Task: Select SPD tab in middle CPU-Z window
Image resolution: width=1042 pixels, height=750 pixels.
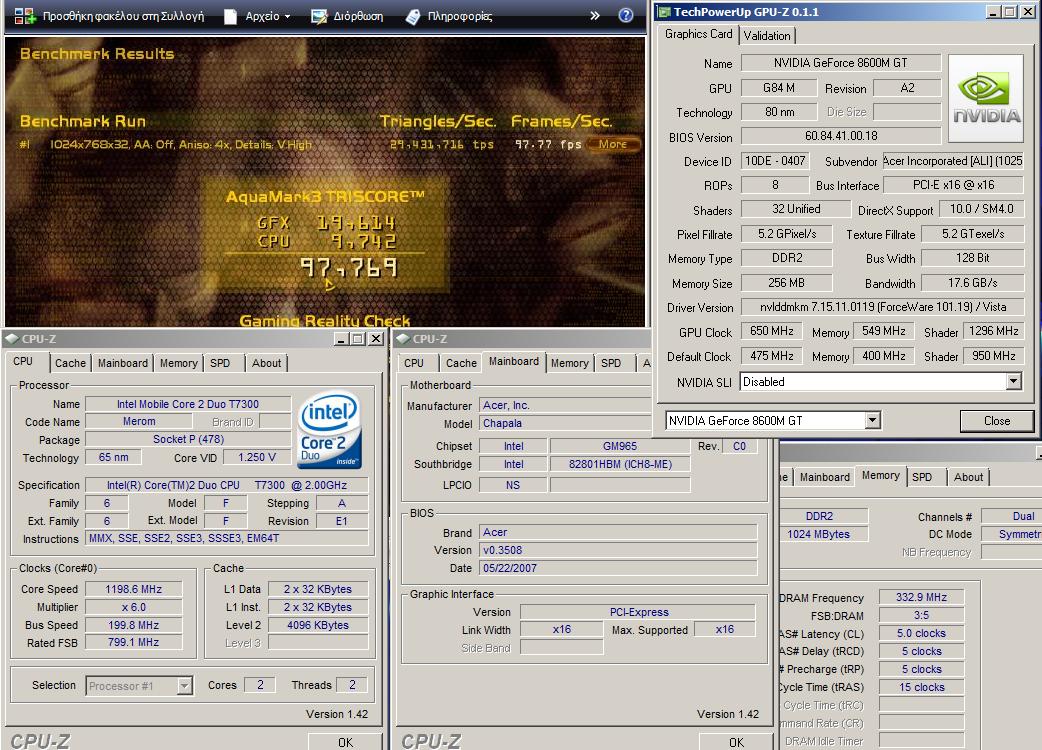Action: coord(611,363)
